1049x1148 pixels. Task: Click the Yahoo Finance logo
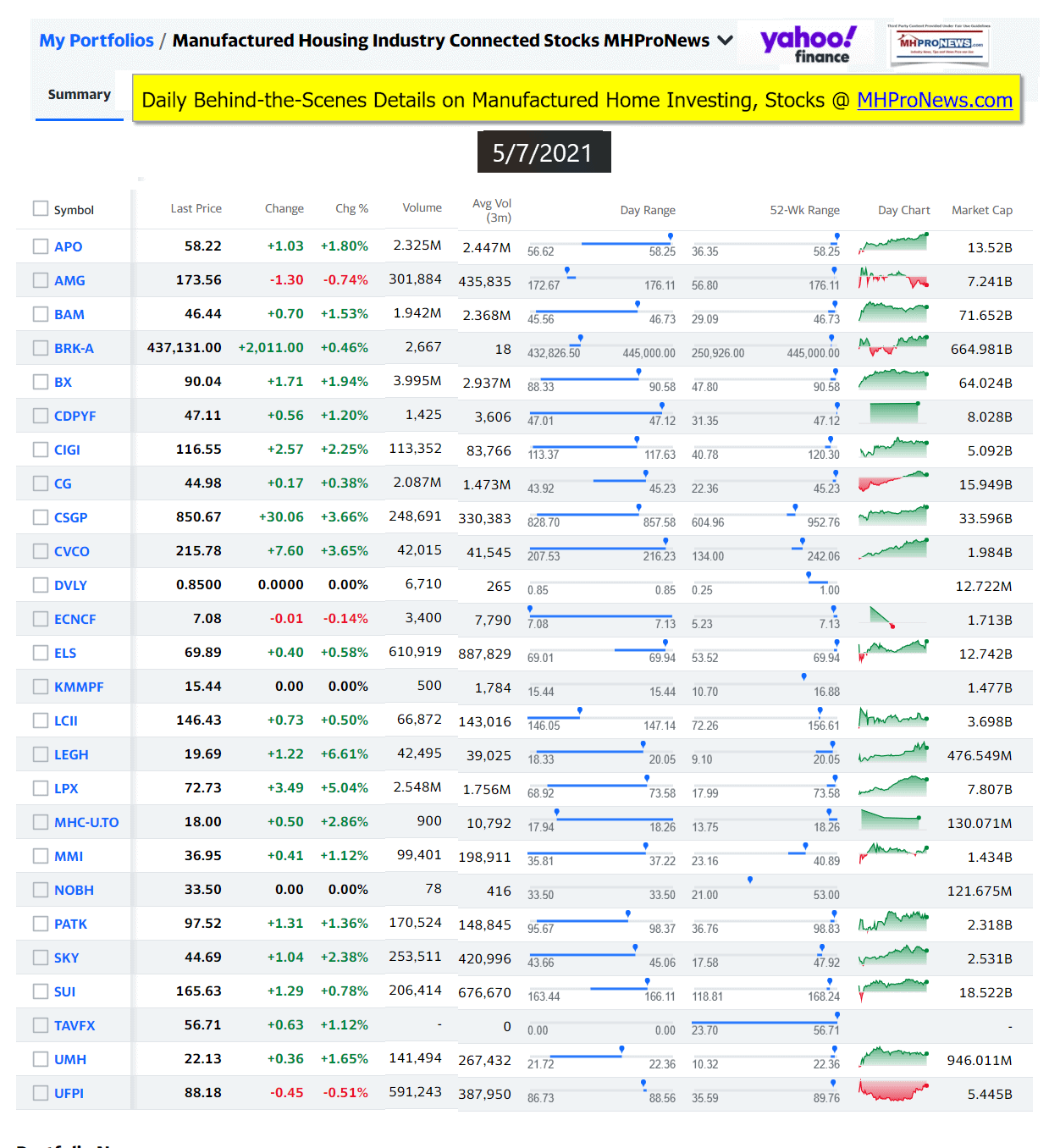tap(807, 44)
